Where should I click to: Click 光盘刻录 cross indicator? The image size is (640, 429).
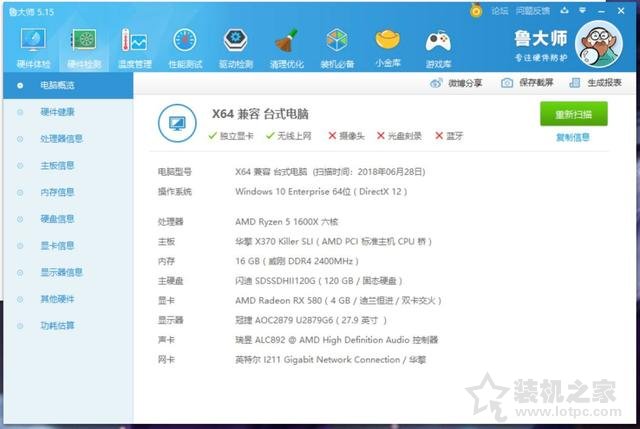coord(399,136)
